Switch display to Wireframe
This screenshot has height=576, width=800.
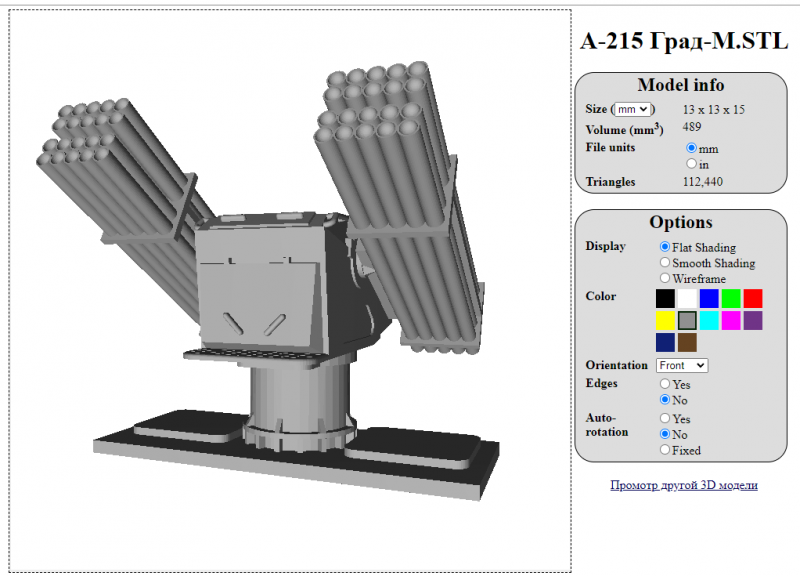[666, 279]
